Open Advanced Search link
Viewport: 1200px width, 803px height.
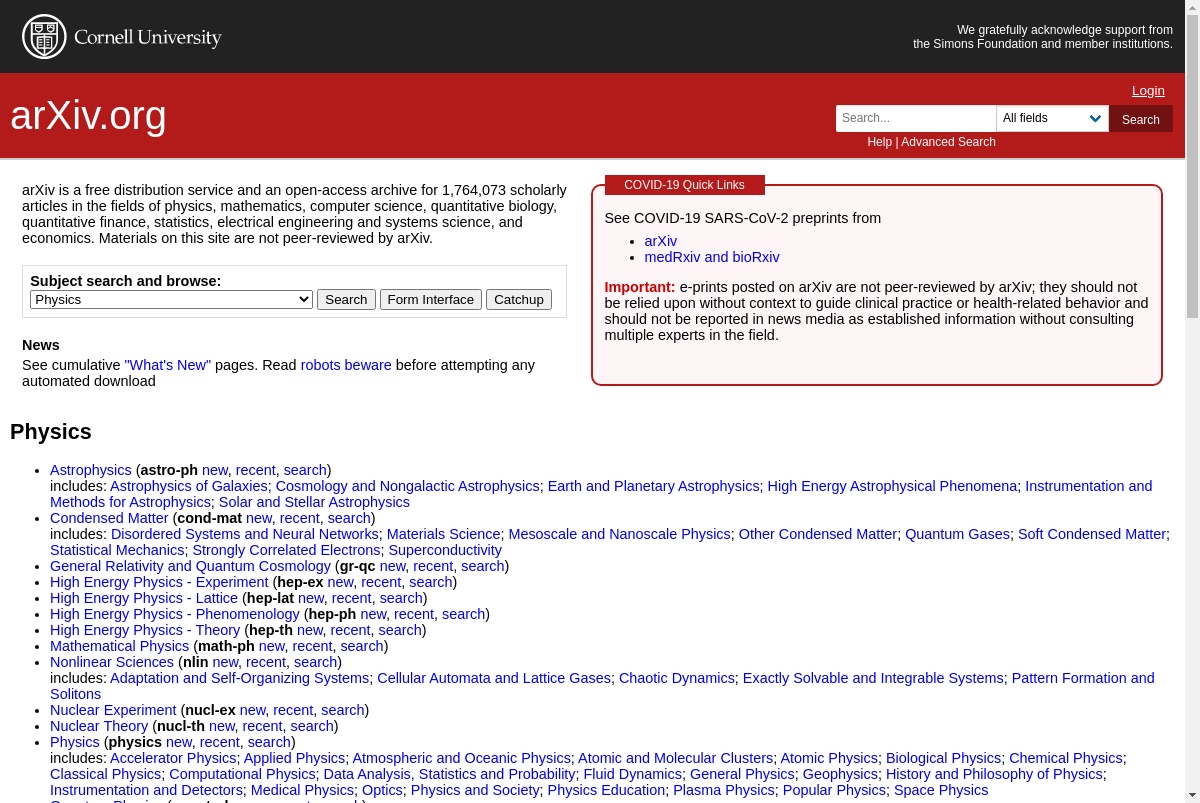(x=948, y=142)
